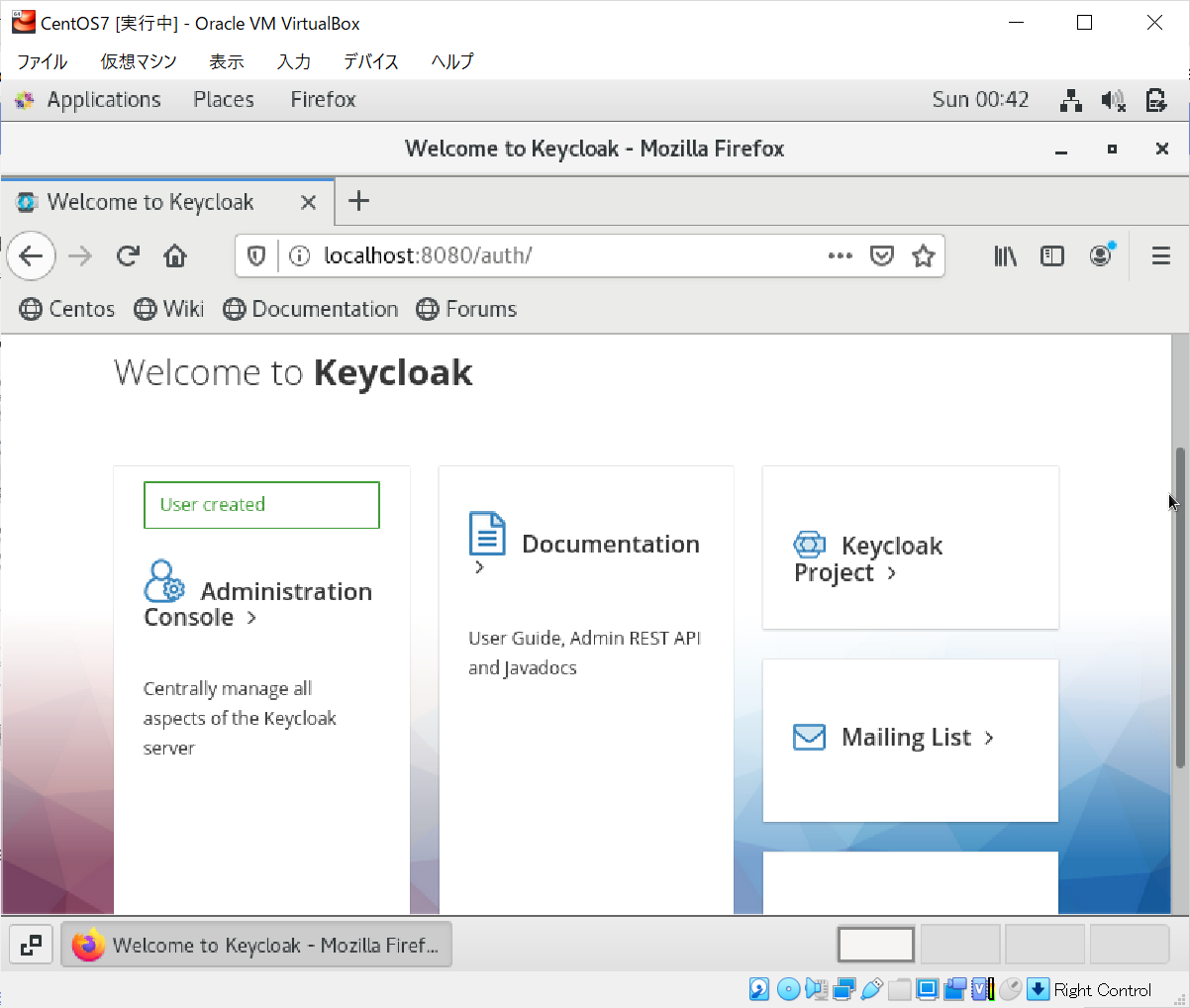The width and height of the screenshot is (1190, 1008).
Task: Open the Documentation card heading
Action: point(610,544)
